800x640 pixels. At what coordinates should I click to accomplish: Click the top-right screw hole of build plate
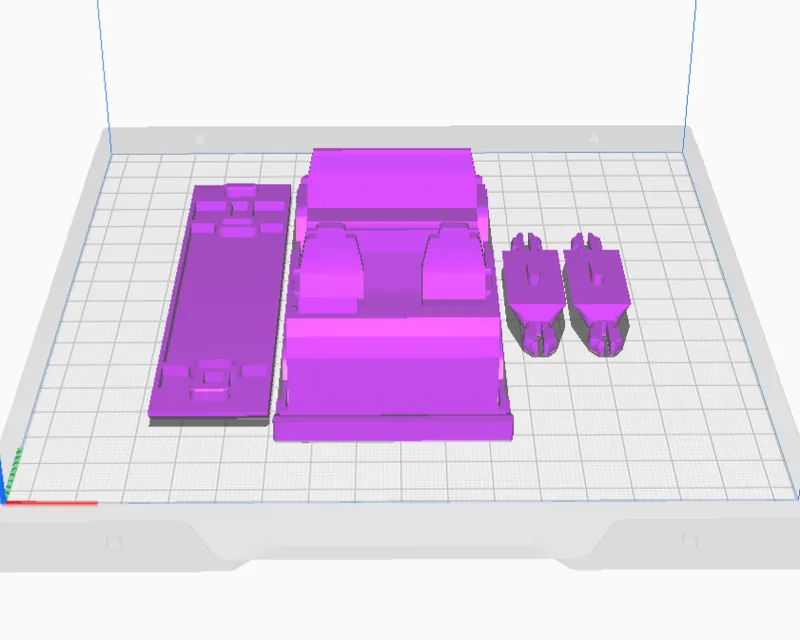point(594,138)
